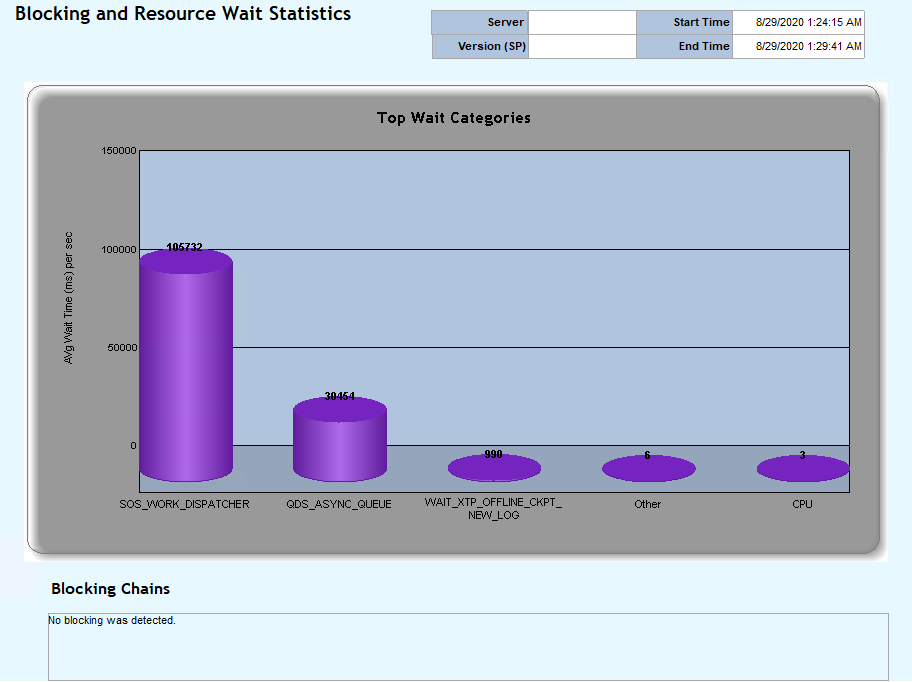Click the Server input field
Viewport: 912px width, 682px height.
coord(583,22)
